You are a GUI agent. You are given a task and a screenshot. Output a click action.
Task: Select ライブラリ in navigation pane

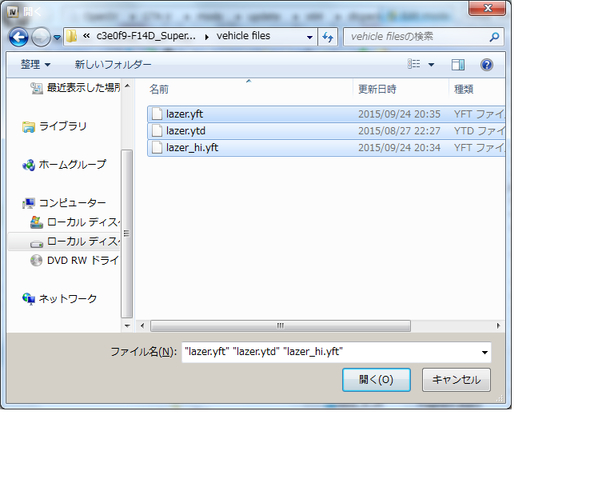pos(54,126)
